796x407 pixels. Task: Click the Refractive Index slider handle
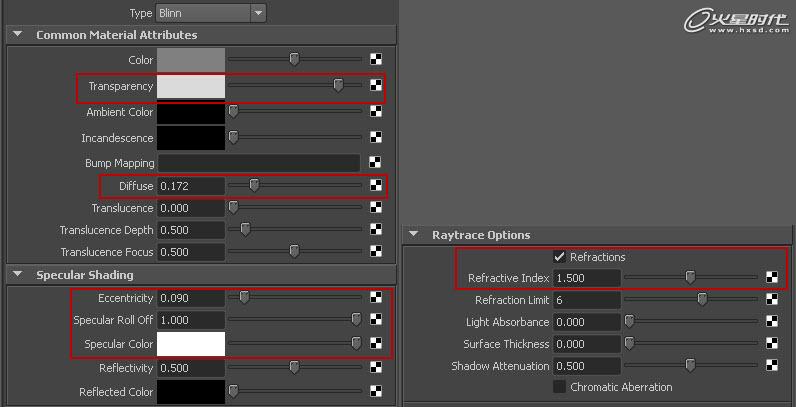point(690,278)
